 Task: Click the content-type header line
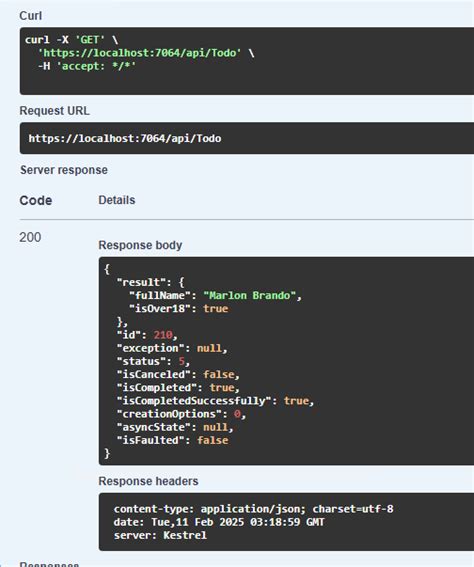click(x=253, y=509)
